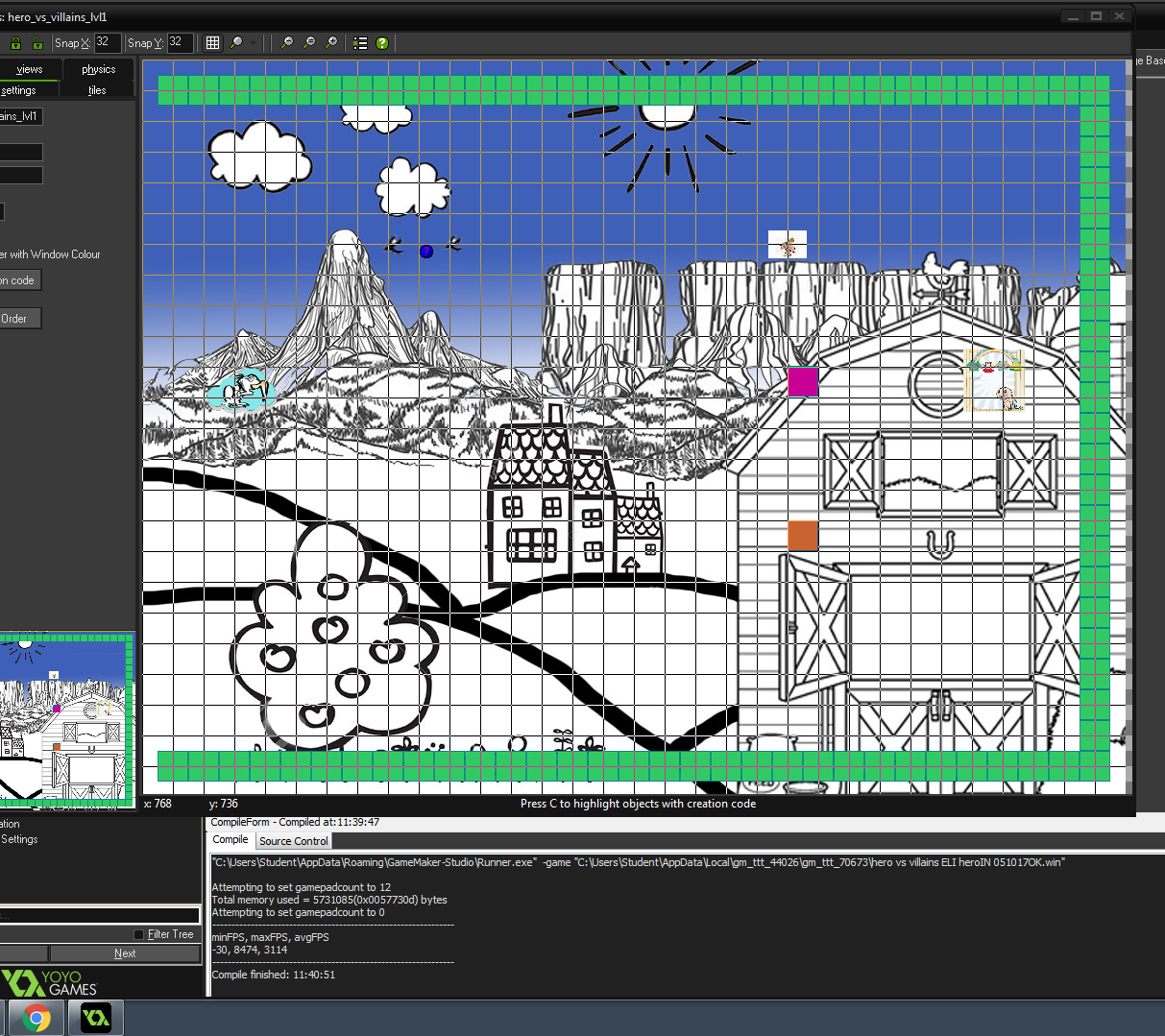Open the dropdown arrow next to the magnifier
Image resolution: width=1165 pixels, height=1036 pixels.
pyautogui.click(x=254, y=43)
